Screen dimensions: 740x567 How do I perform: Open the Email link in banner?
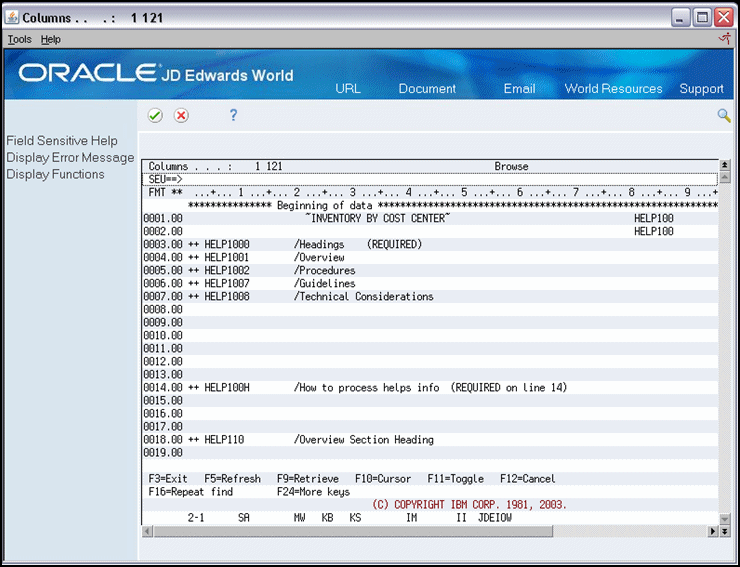click(519, 89)
